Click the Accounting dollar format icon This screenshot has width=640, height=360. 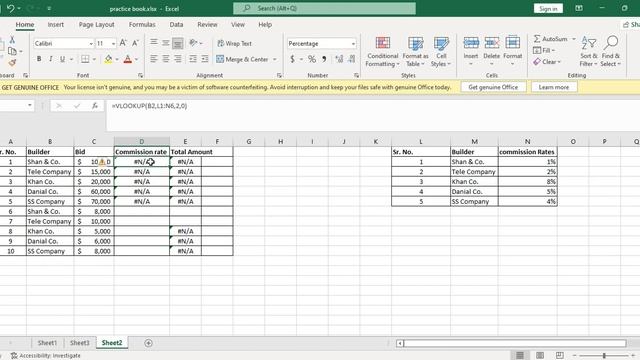[x=292, y=59]
